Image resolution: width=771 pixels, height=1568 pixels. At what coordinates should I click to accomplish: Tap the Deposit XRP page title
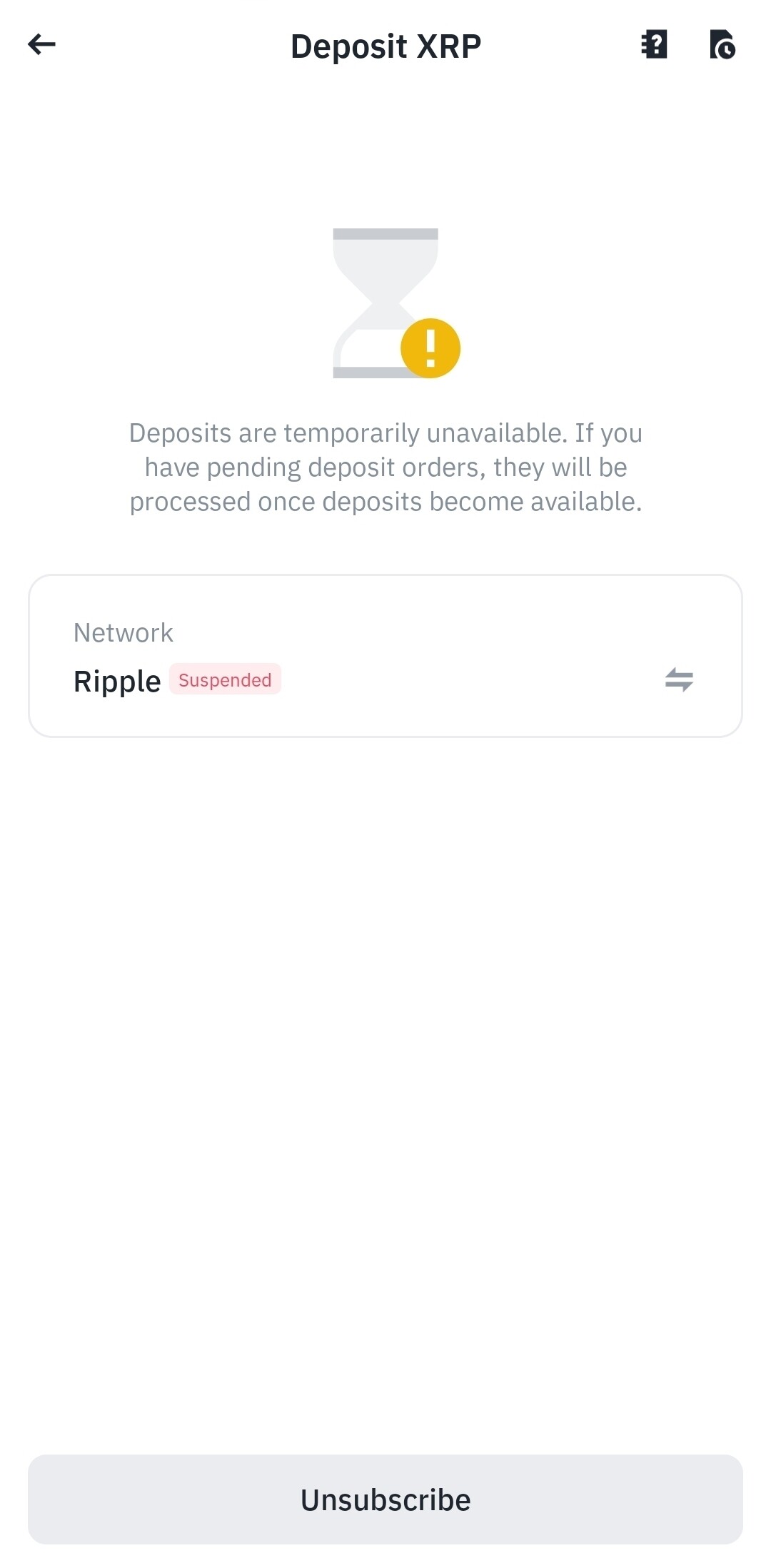385,47
